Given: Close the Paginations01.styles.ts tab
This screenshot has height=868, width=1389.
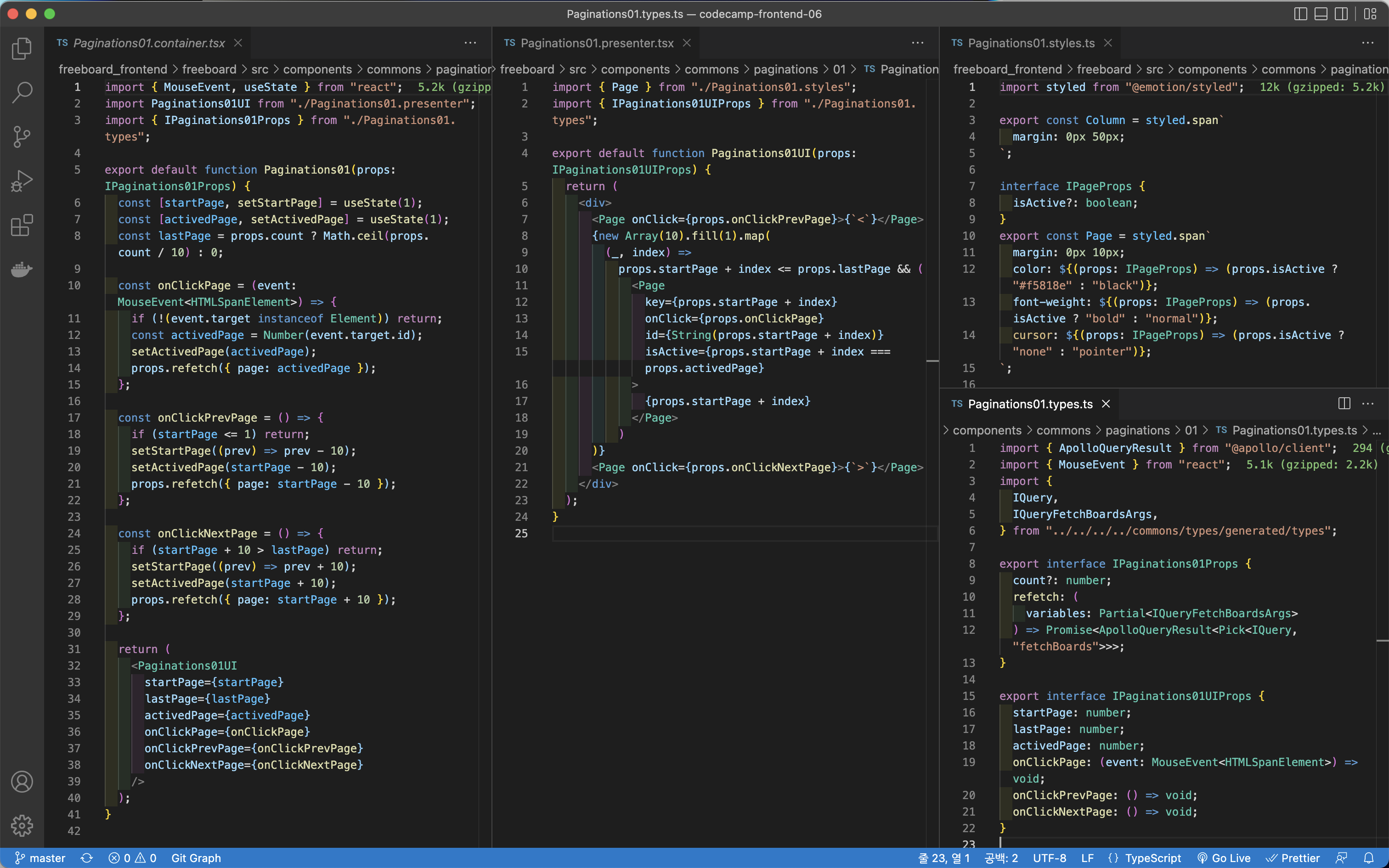Looking at the screenshot, I should coord(1108,43).
